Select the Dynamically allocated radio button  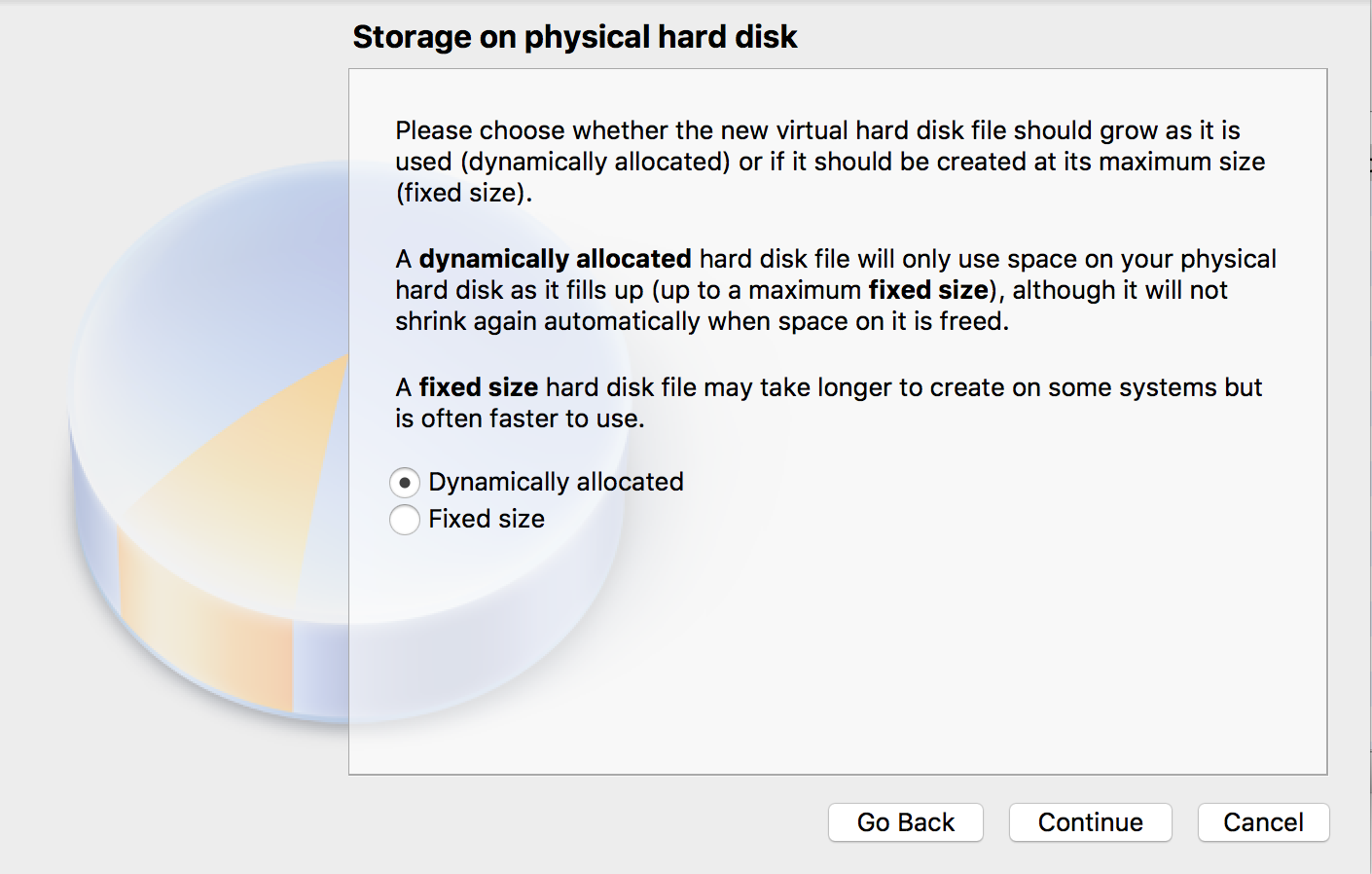pos(405,482)
